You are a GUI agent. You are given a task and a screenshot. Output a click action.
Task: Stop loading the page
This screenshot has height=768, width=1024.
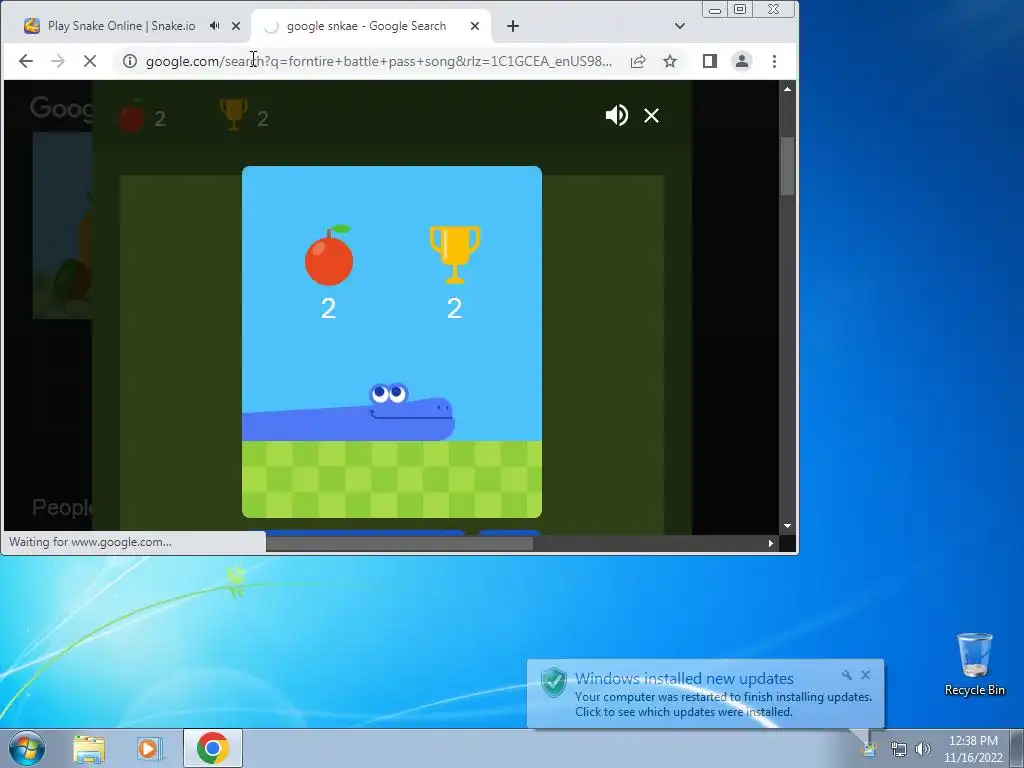tap(90, 61)
